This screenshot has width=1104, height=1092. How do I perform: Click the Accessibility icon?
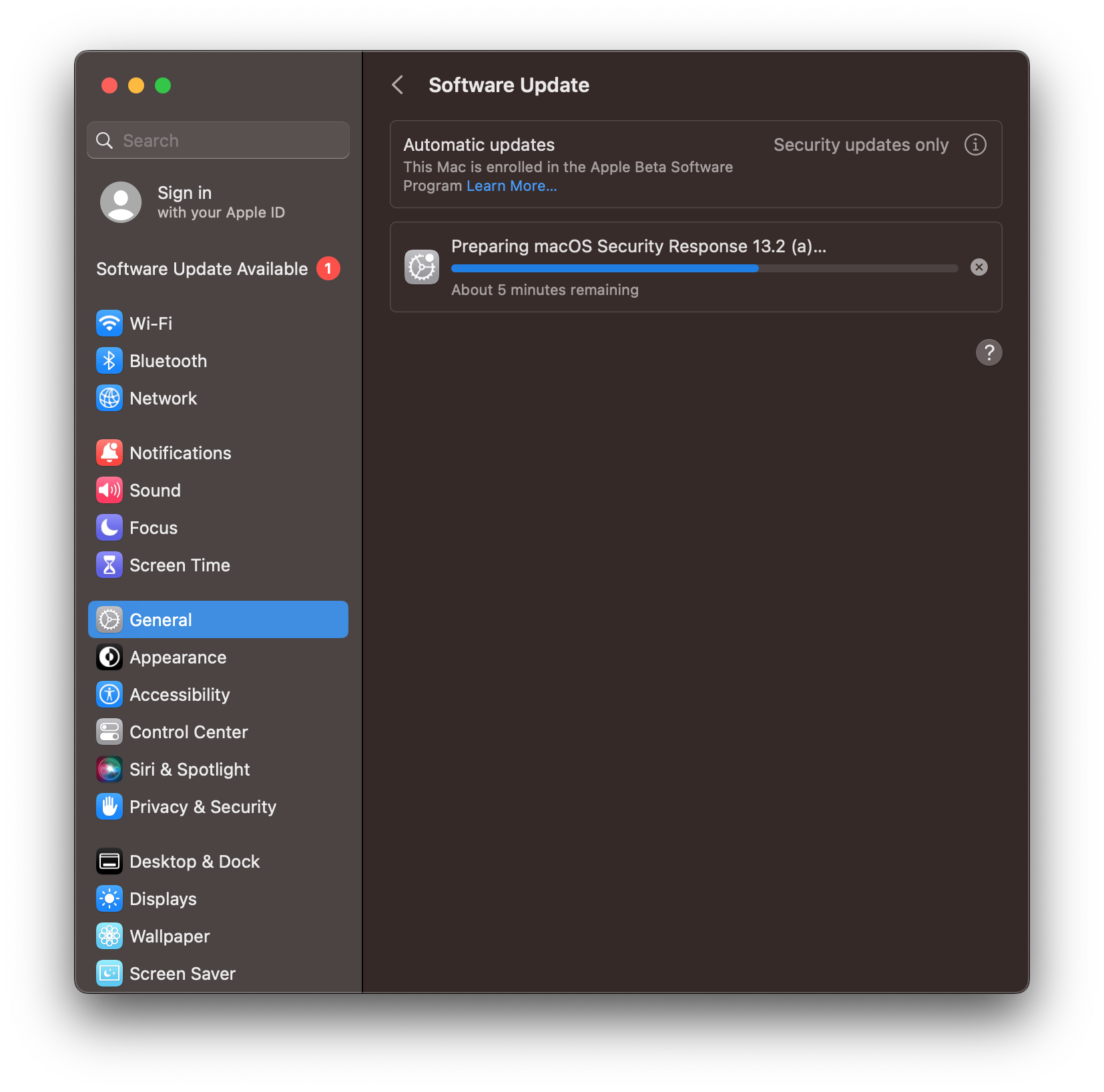tap(109, 695)
